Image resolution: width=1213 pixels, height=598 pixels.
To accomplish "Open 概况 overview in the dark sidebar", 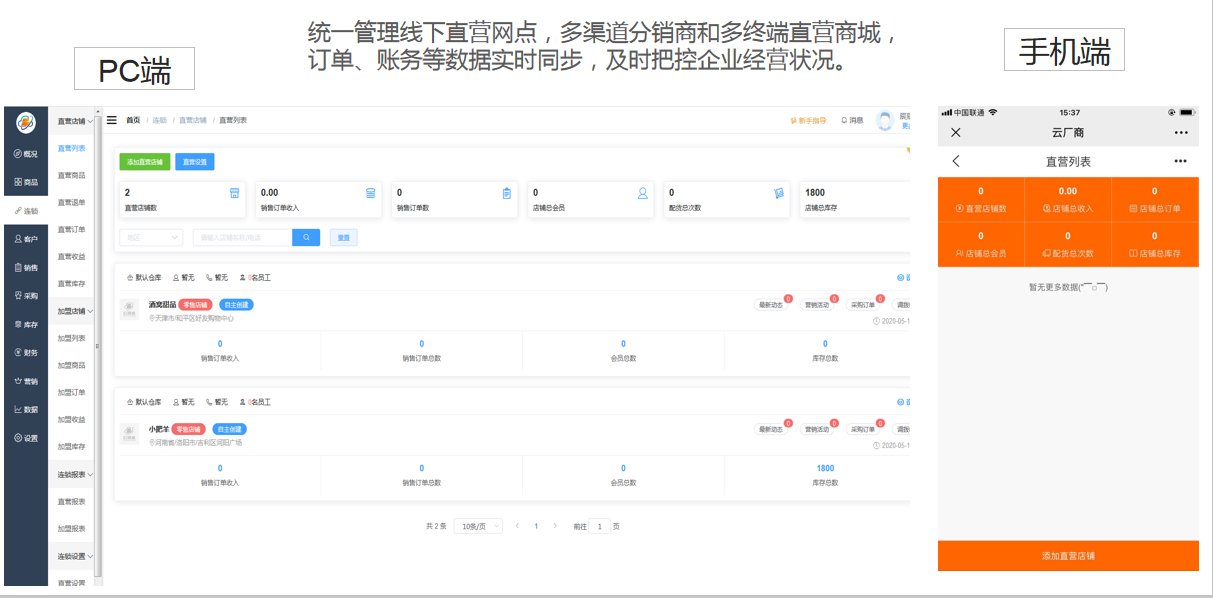I will pos(26,154).
